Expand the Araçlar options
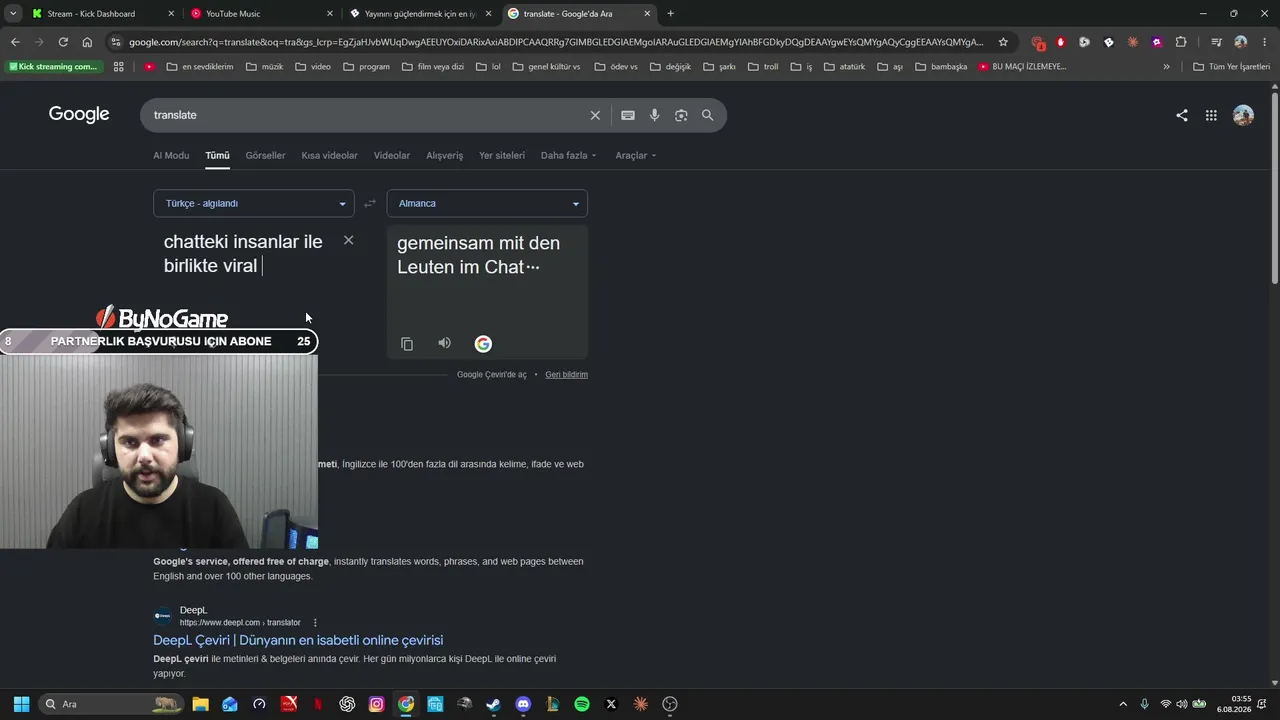This screenshot has width=1280, height=720. click(636, 155)
